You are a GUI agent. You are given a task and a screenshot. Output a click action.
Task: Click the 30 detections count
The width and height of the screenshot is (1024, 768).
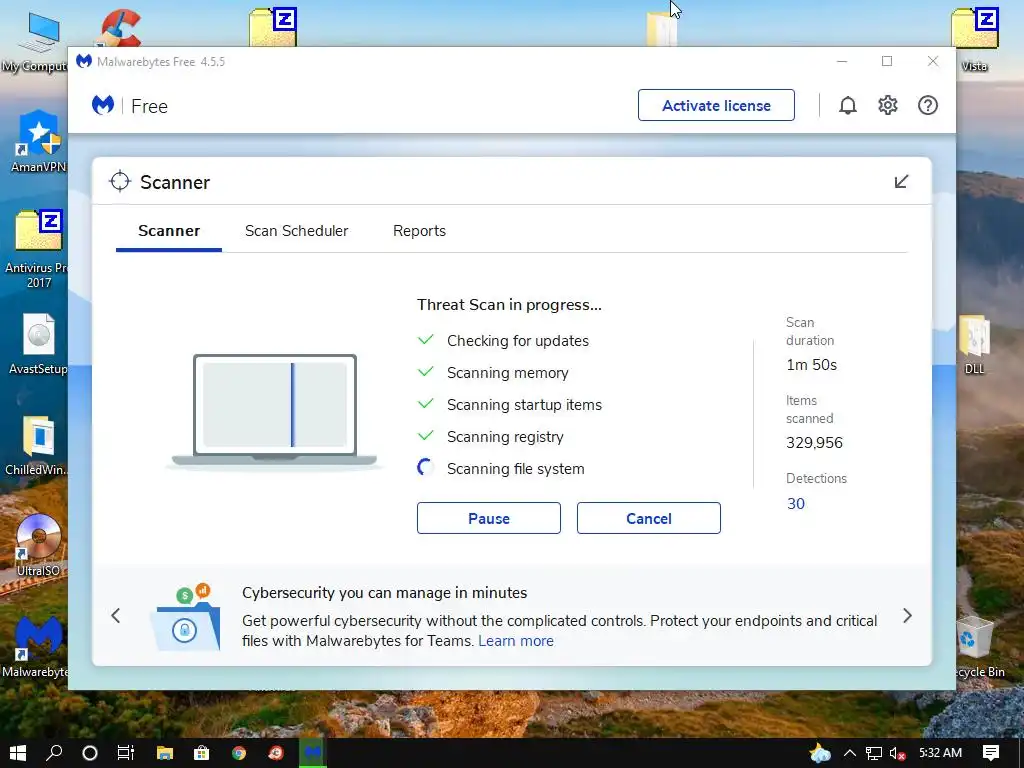click(x=795, y=504)
